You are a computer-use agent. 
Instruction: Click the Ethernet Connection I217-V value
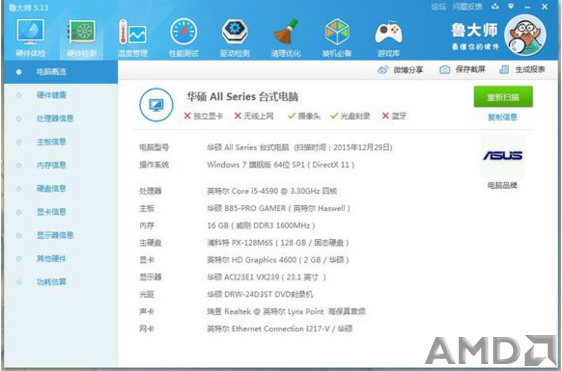280,329
